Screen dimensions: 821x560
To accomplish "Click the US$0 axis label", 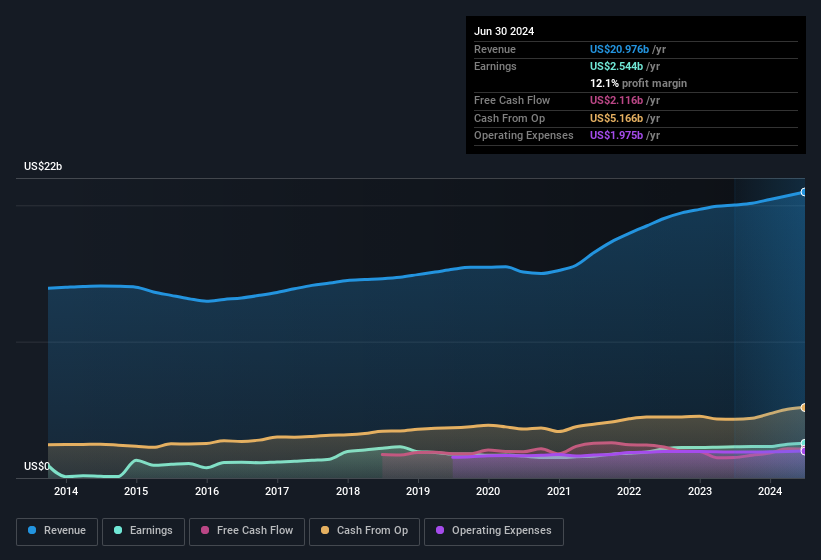I will click(x=37, y=466).
